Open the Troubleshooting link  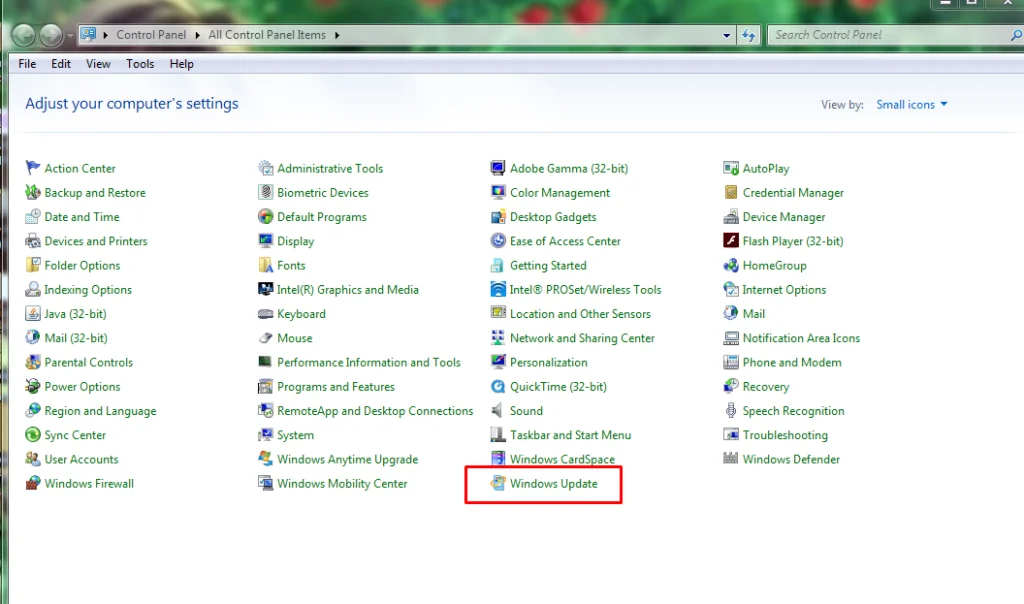(785, 435)
